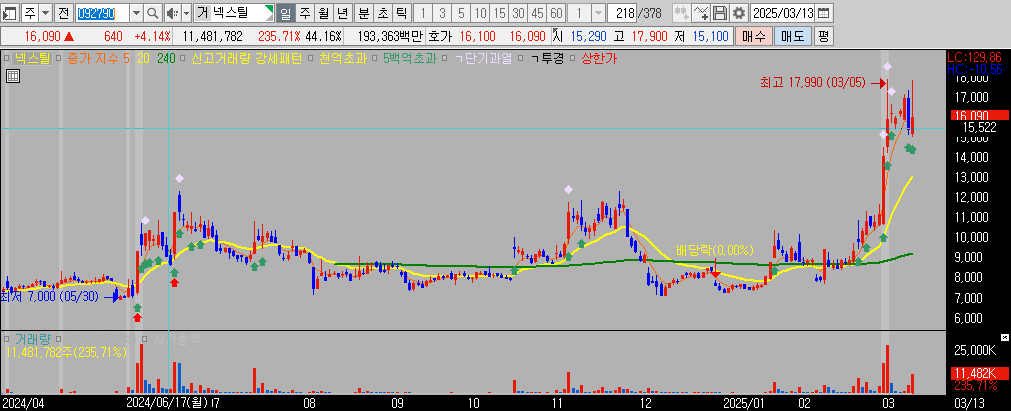Switch to 틱 tick chart
This screenshot has height=411, width=1011.
(401, 12)
